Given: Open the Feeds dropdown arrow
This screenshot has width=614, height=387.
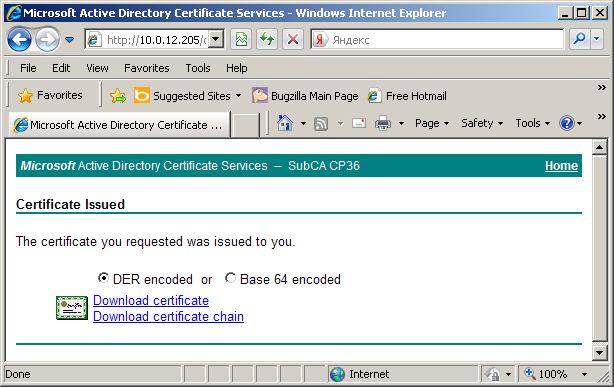Looking at the screenshot, I should pos(340,124).
